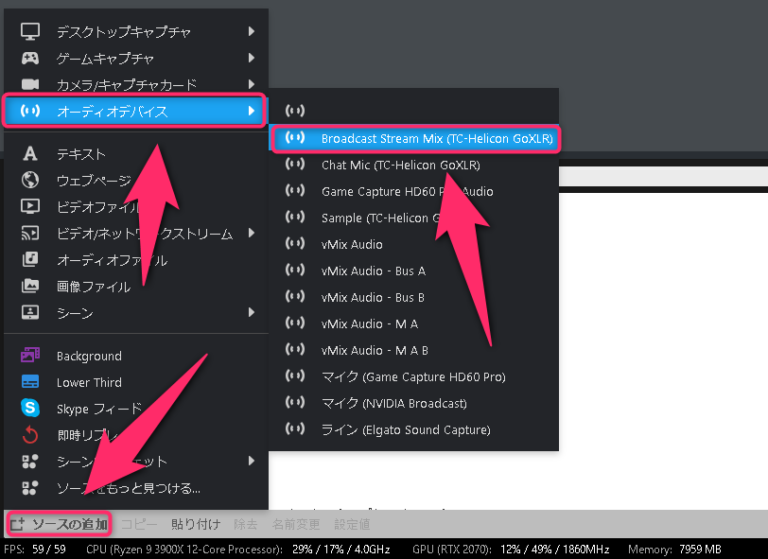
Task: Click the red instant replay icon
Action: (30, 435)
